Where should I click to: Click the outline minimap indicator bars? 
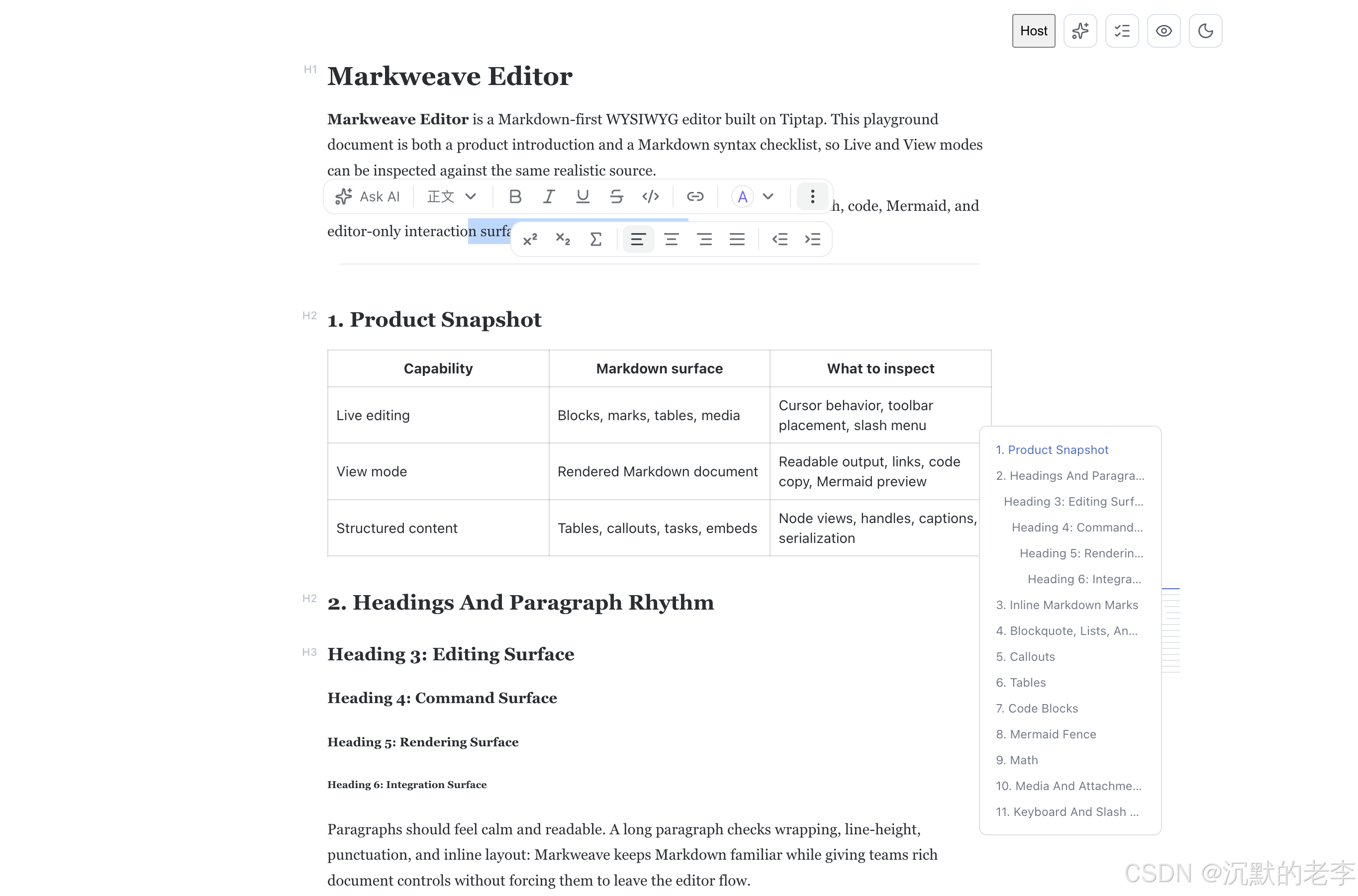click(1171, 630)
